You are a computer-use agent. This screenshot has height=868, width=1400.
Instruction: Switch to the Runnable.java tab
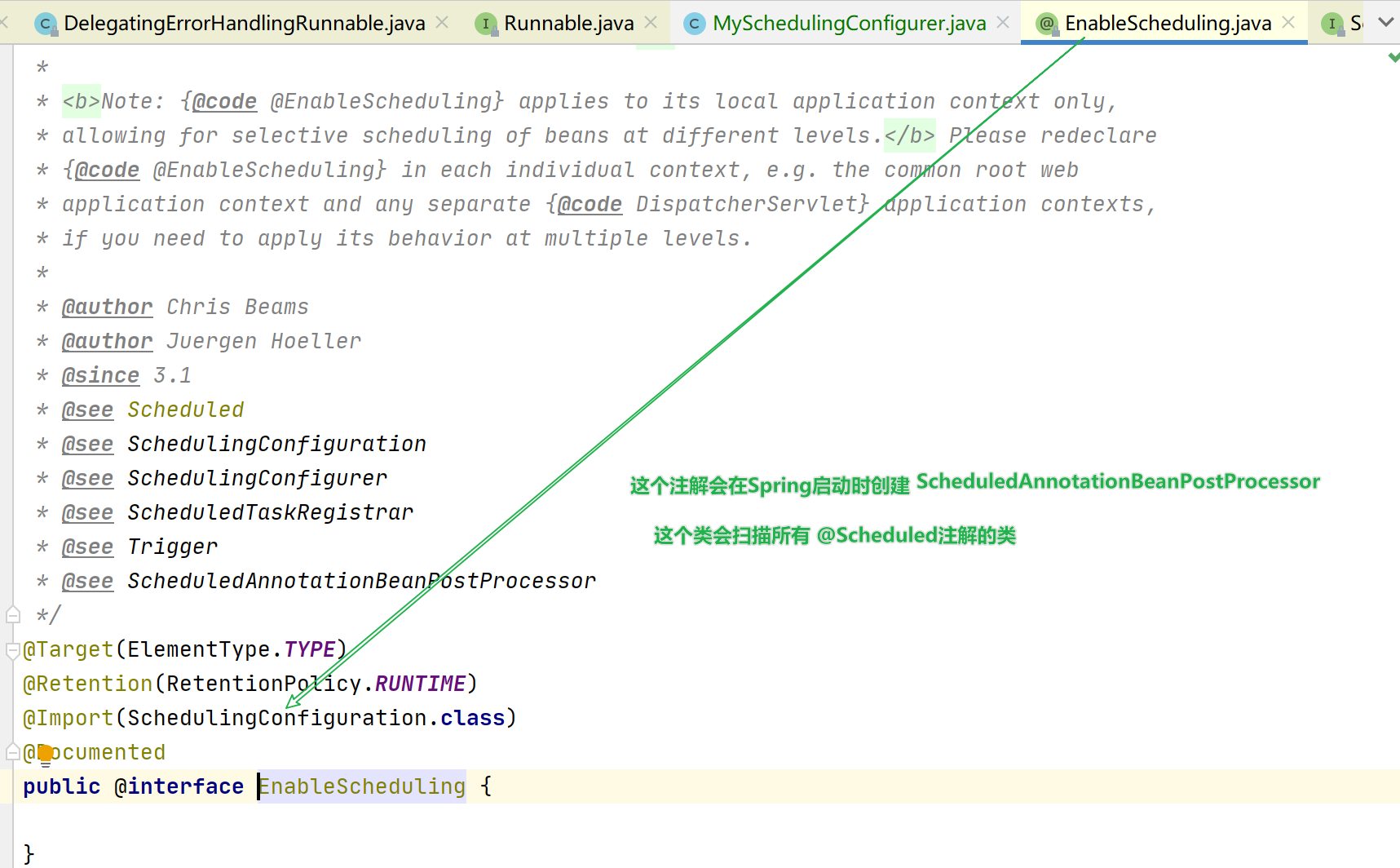click(x=568, y=23)
